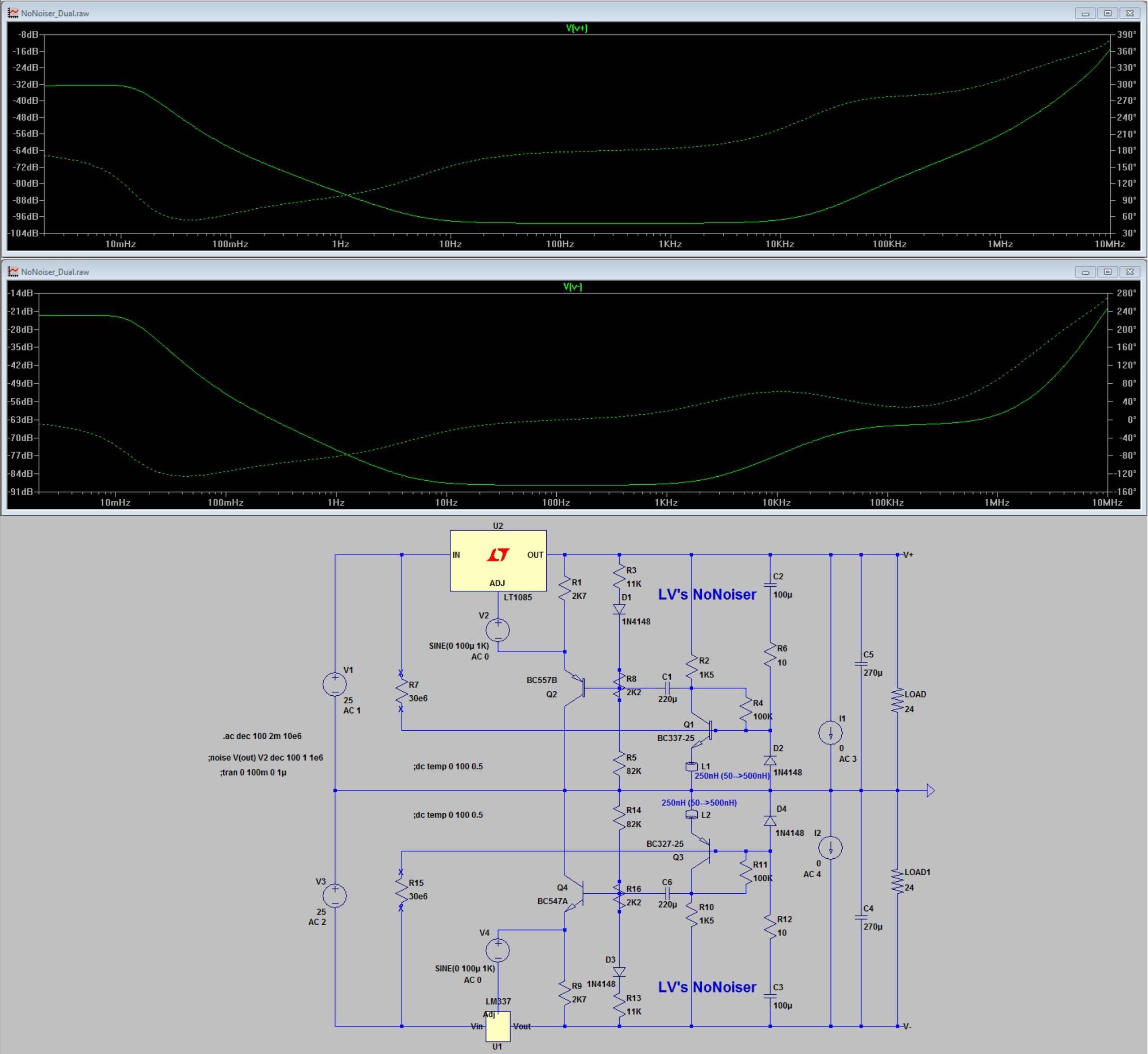The width and height of the screenshot is (1148, 1054).
Task: Select sine source V4 symbol
Action: (498, 950)
